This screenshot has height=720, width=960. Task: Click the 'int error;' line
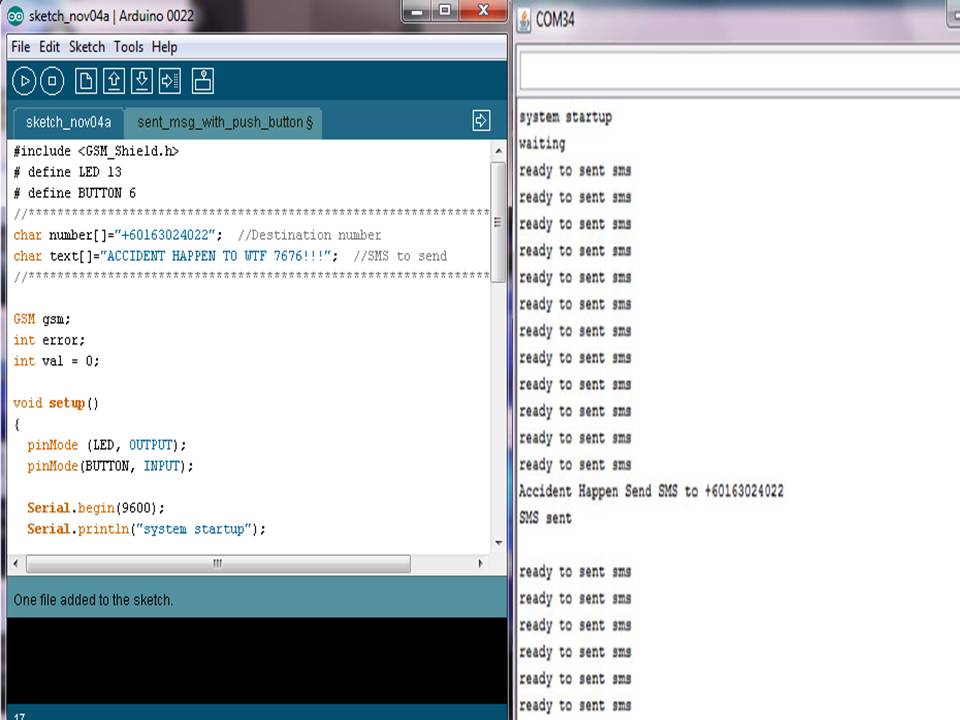[49, 340]
